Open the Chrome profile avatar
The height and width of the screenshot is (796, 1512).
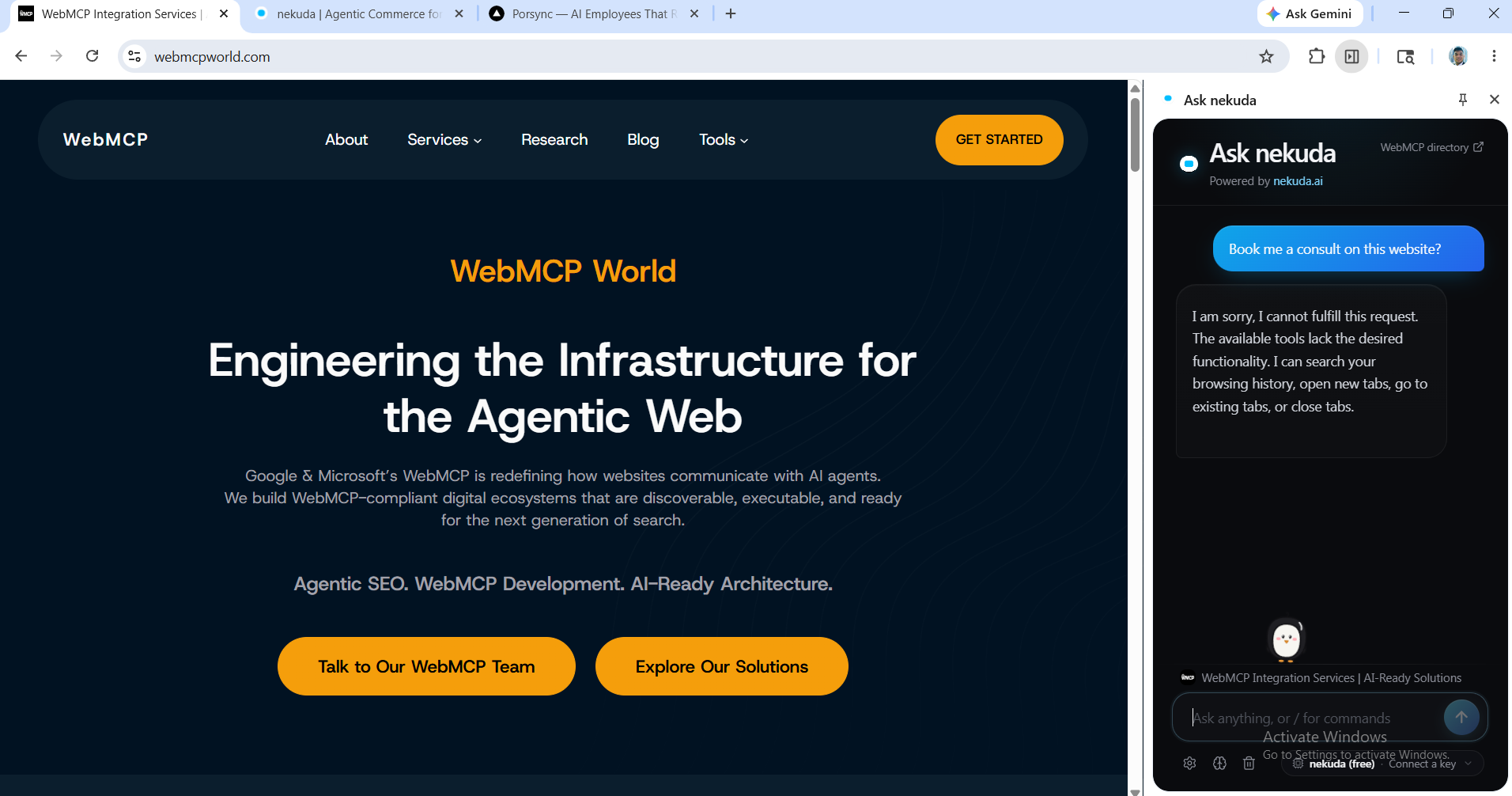pos(1458,56)
